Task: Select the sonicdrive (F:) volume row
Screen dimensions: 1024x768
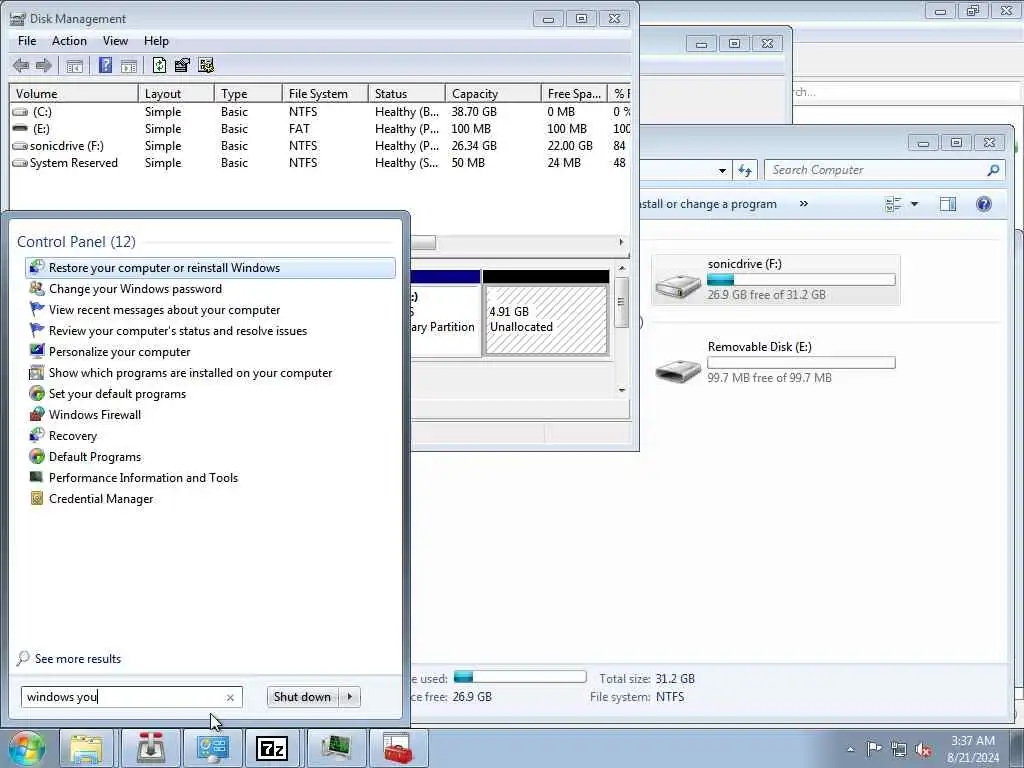Action: (320, 146)
